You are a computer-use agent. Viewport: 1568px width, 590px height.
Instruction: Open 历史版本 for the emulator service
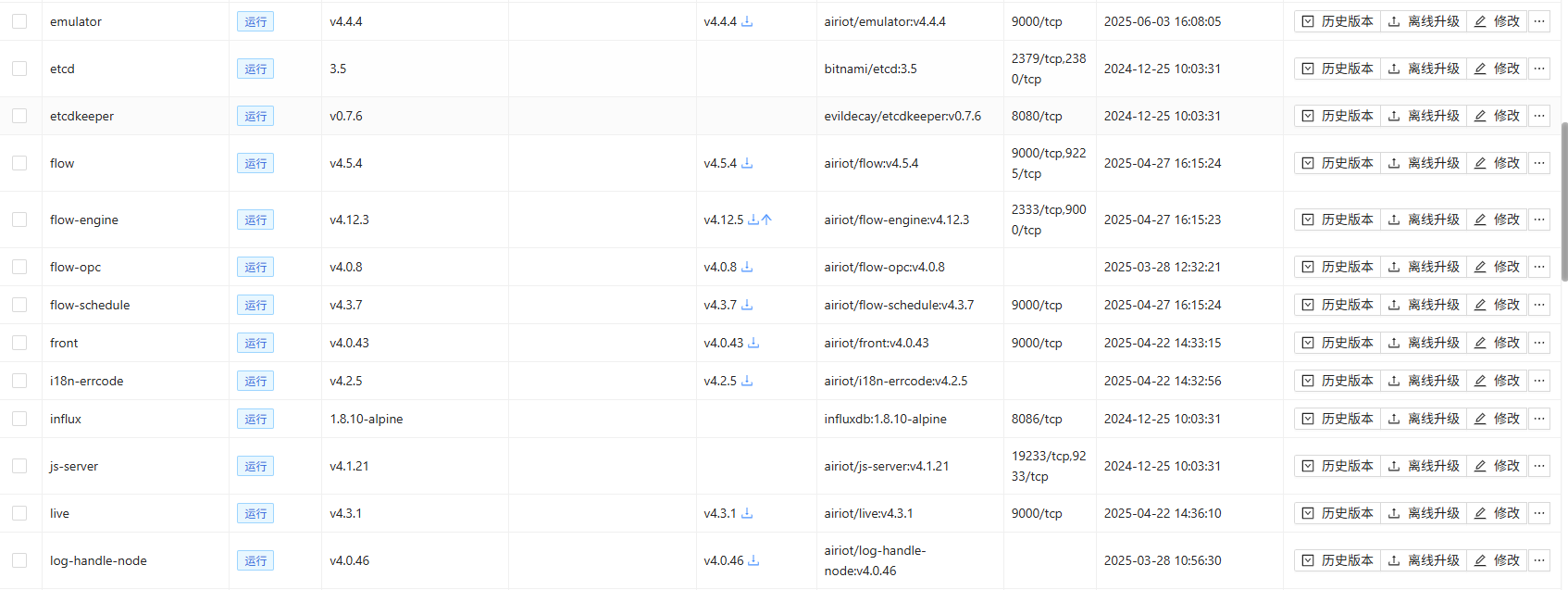point(1338,21)
